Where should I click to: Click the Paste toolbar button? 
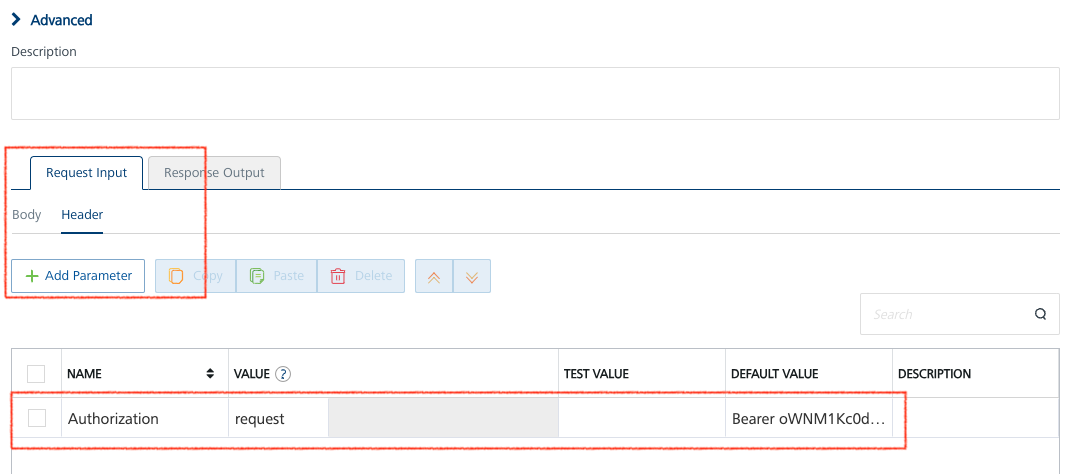[277, 276]
